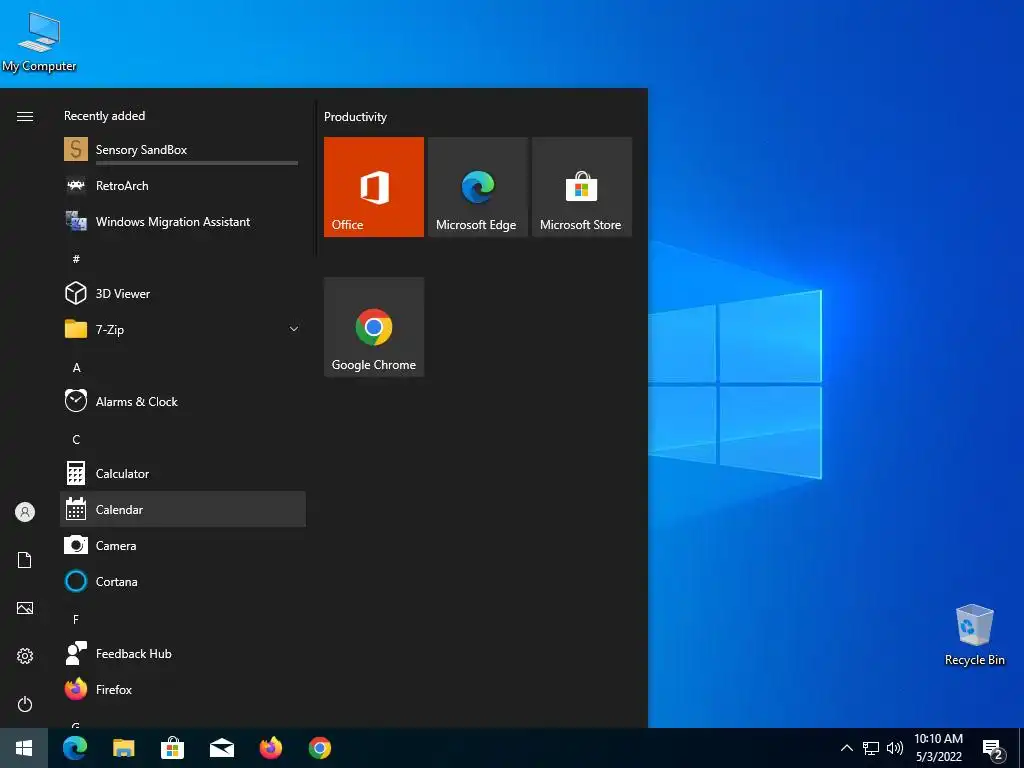Launch Sensory SandBox from recently added
Viewport: 1024px width, 768px height.
click(x=183, y=150)
